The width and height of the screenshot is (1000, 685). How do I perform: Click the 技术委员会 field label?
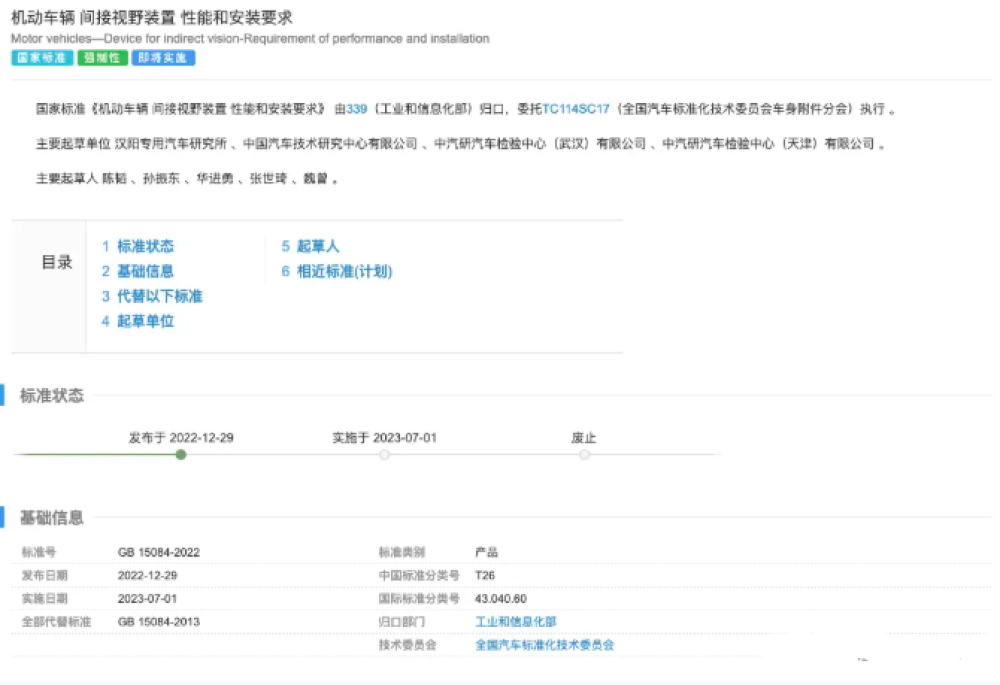pos(408,645)
